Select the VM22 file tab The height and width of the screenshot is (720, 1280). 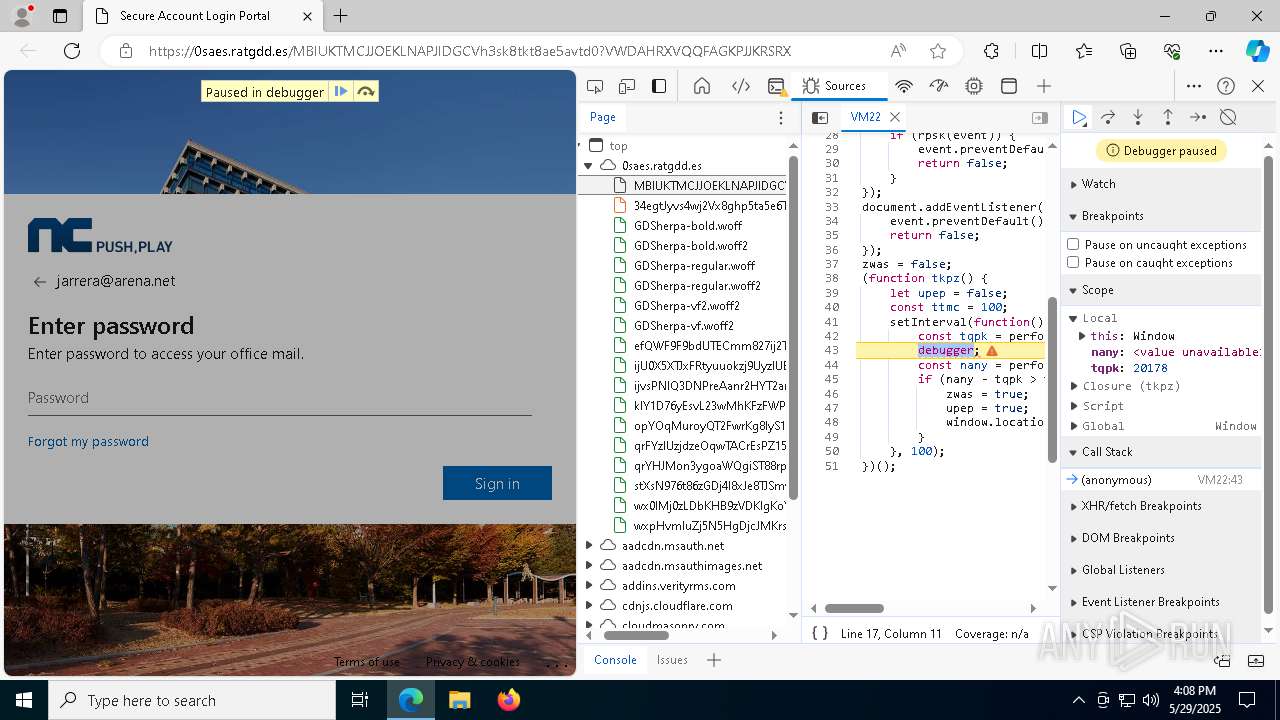click(865, 118)
